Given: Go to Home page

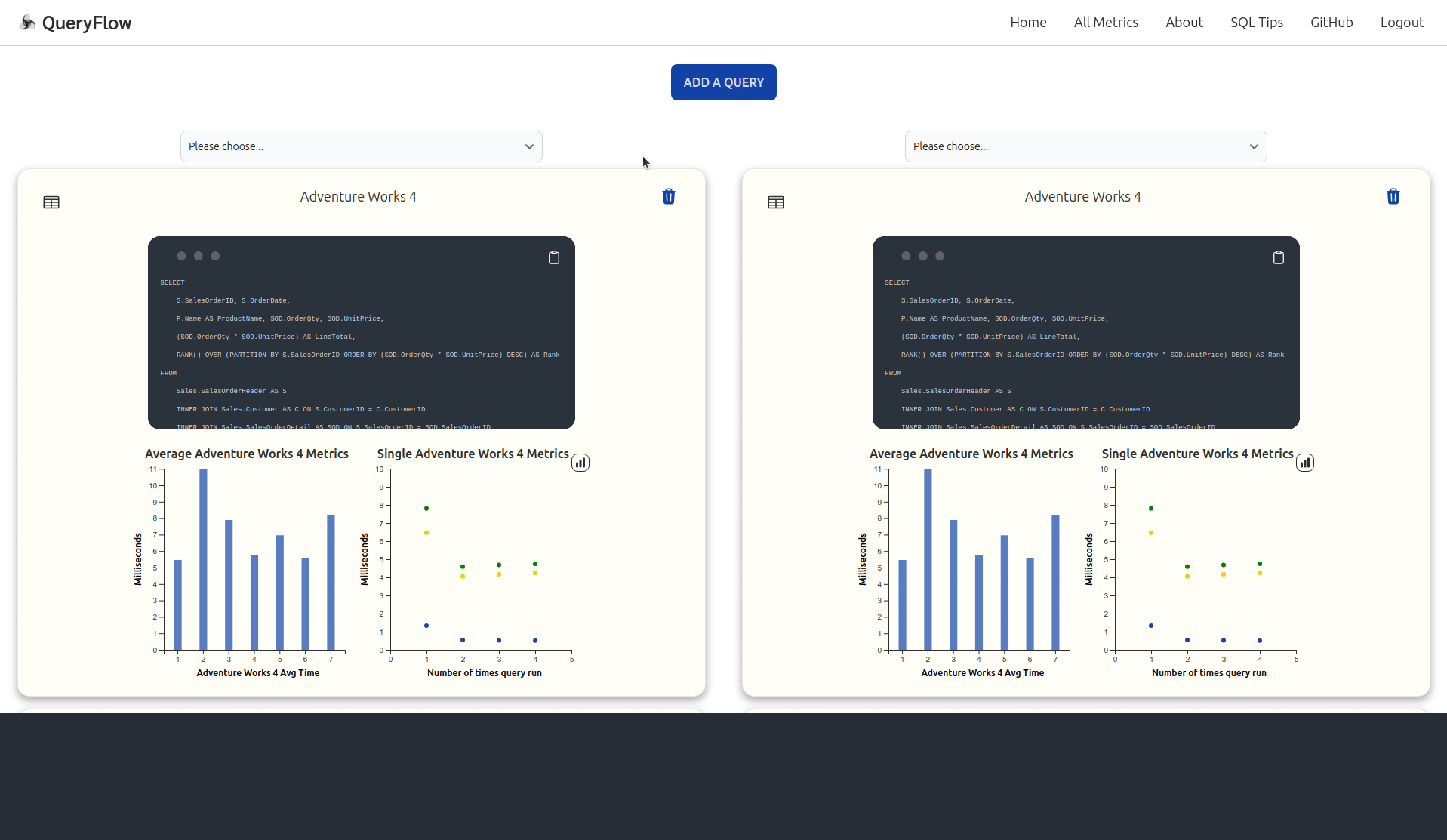Looking at the screenshot, I should 1028,23.
